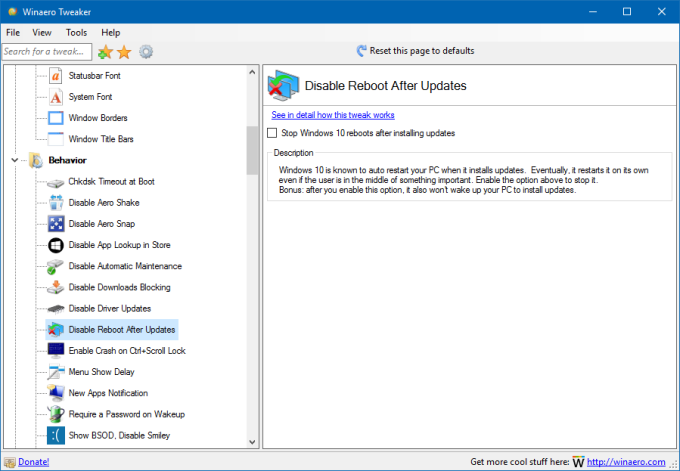This screenshot has height=471, width=680.
Task: Click the Require a Password on Wakeup icon
Action: (56, 414)
